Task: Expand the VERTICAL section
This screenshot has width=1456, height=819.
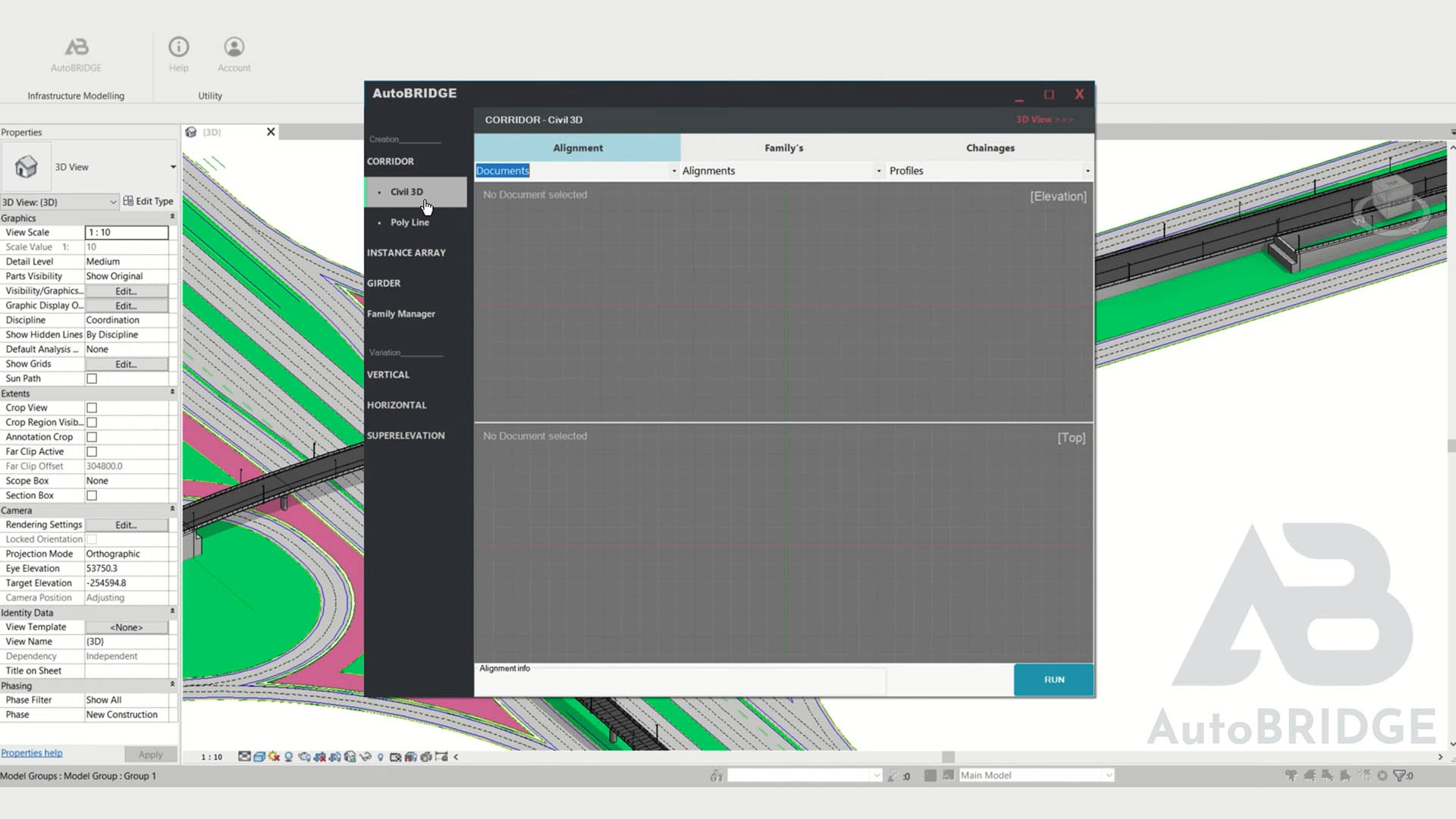Action: [388, 374]
